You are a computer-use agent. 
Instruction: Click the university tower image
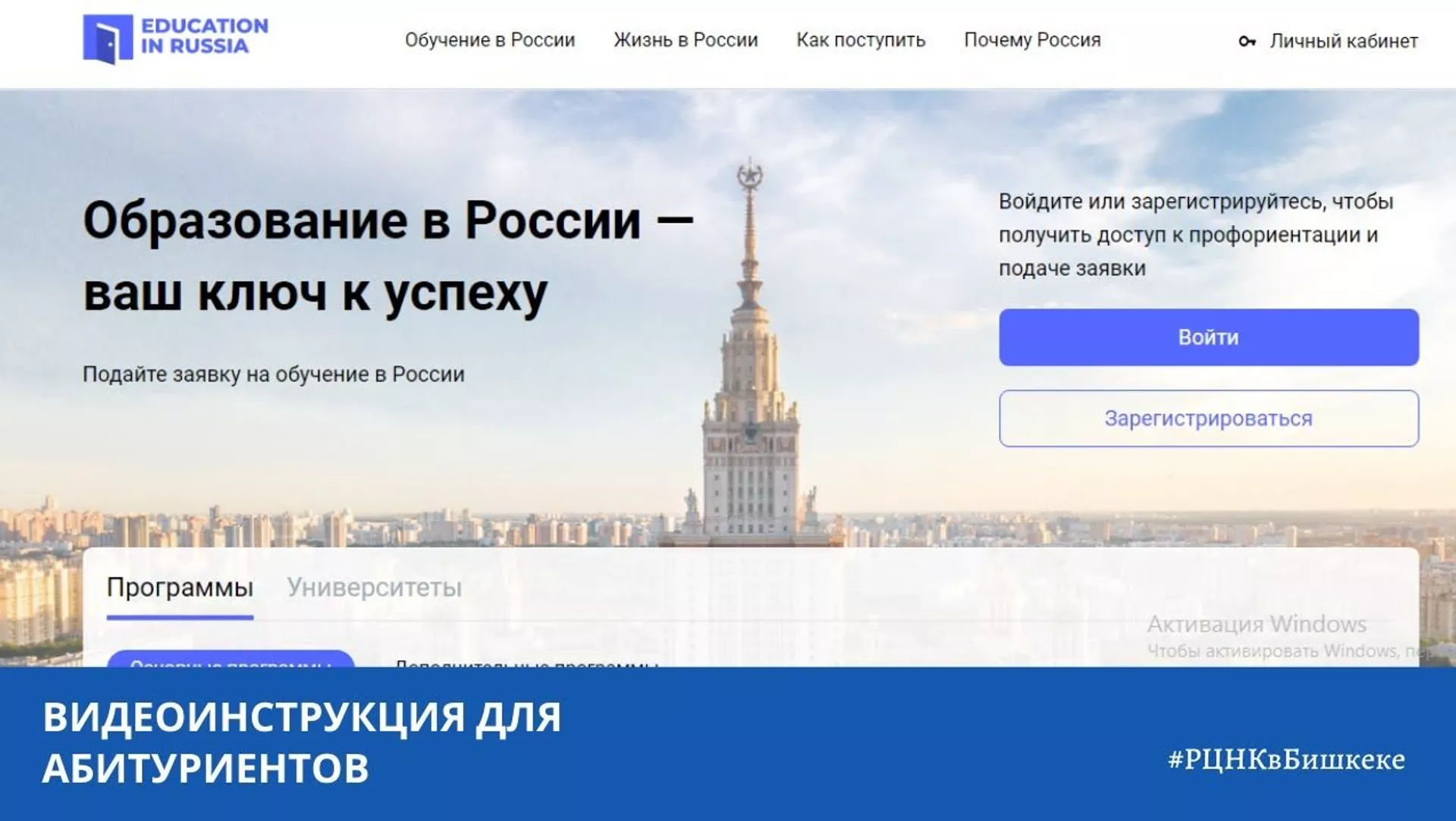(x=750, y=353)
